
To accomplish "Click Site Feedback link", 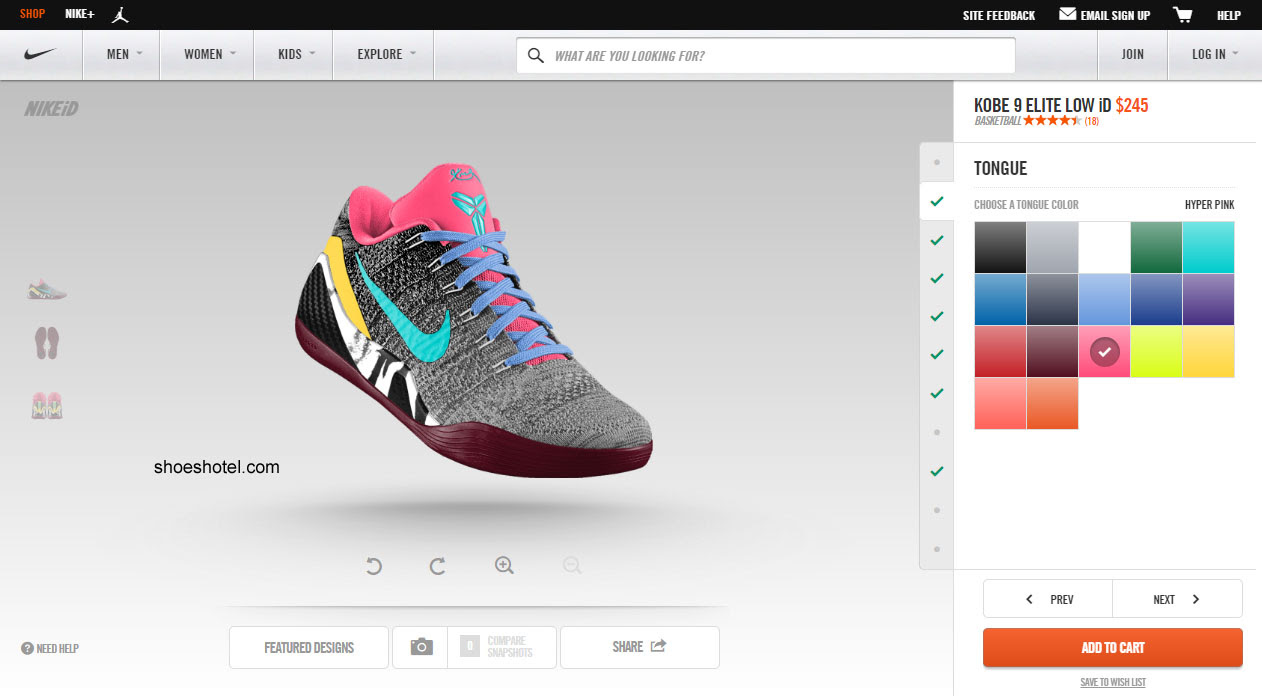I will pos(999,15).
